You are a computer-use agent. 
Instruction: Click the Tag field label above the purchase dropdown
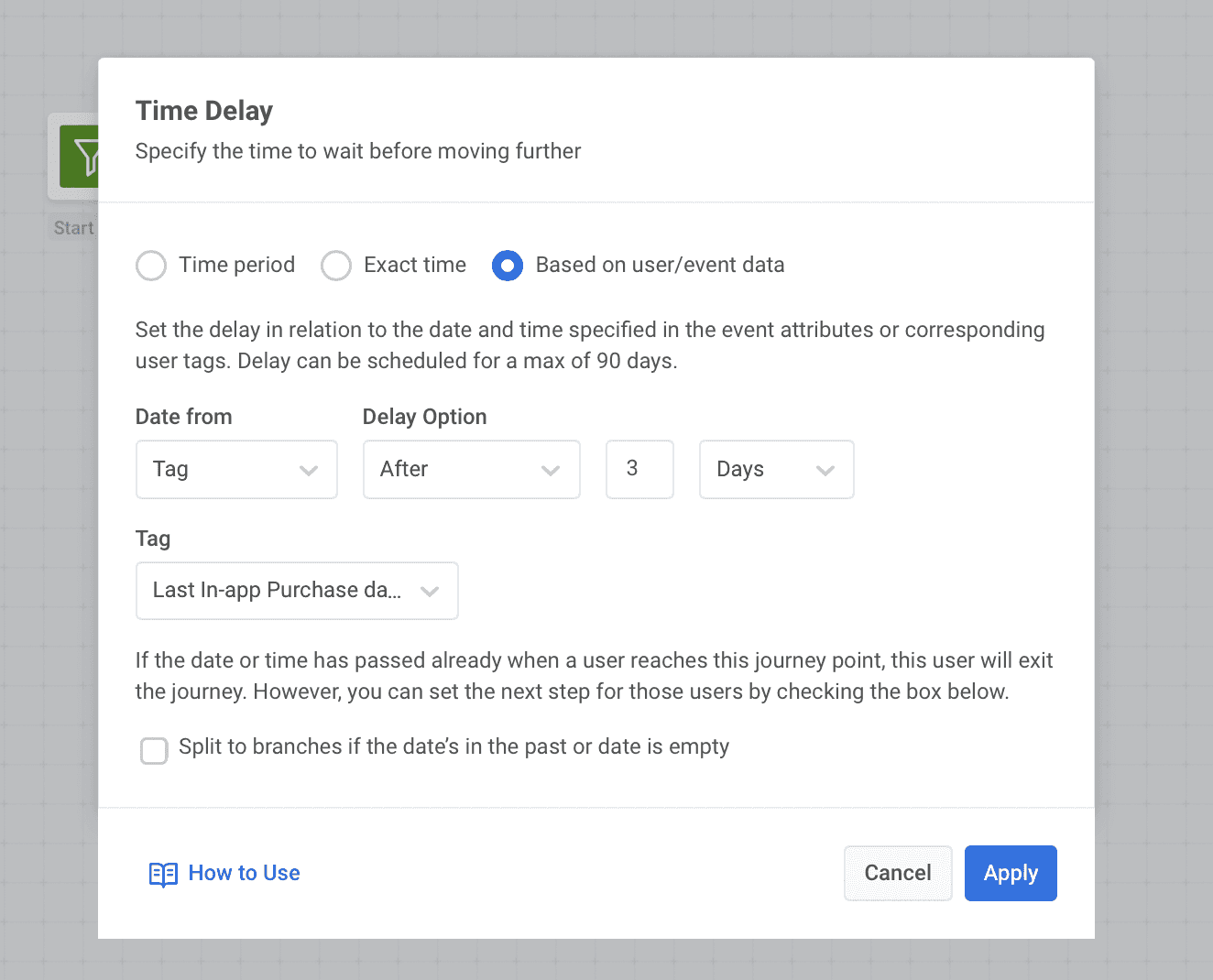(152, 539)
